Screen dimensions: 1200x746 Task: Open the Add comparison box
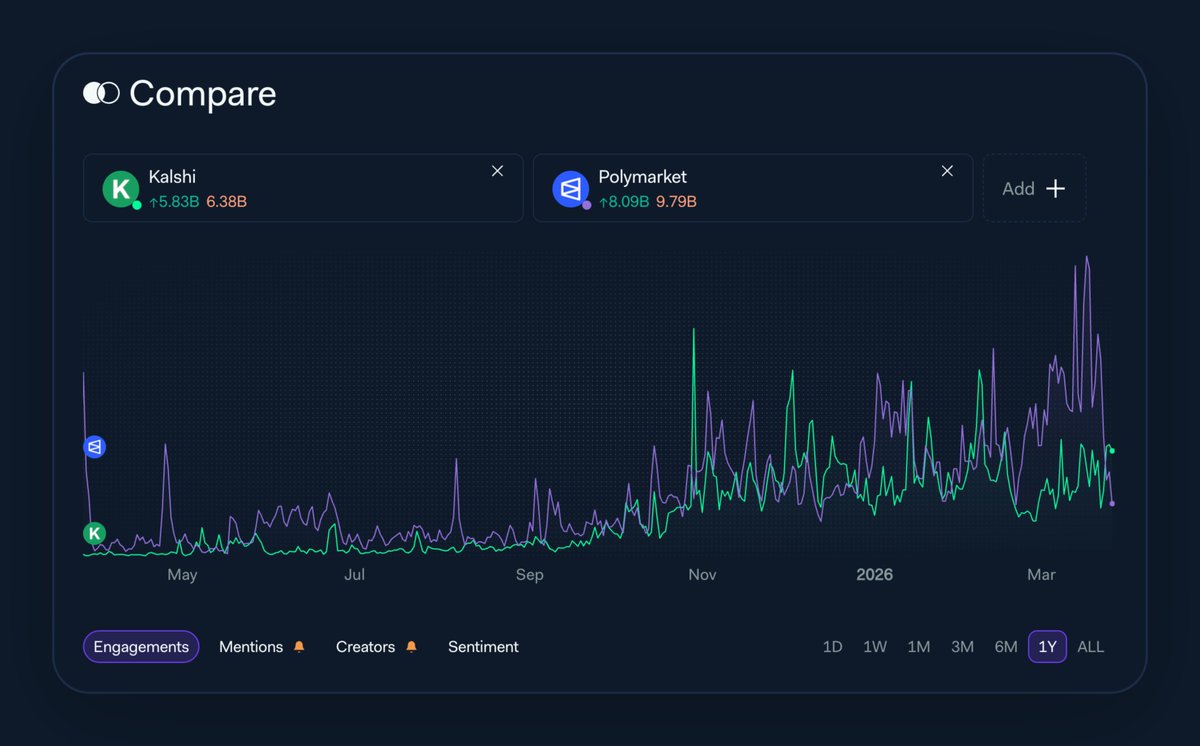coord(1034,188)
